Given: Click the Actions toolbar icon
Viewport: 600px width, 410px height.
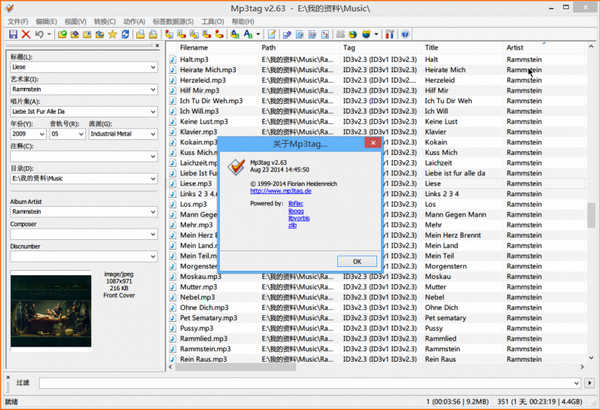Looking at the screenshot, I should tap(235, 34).
